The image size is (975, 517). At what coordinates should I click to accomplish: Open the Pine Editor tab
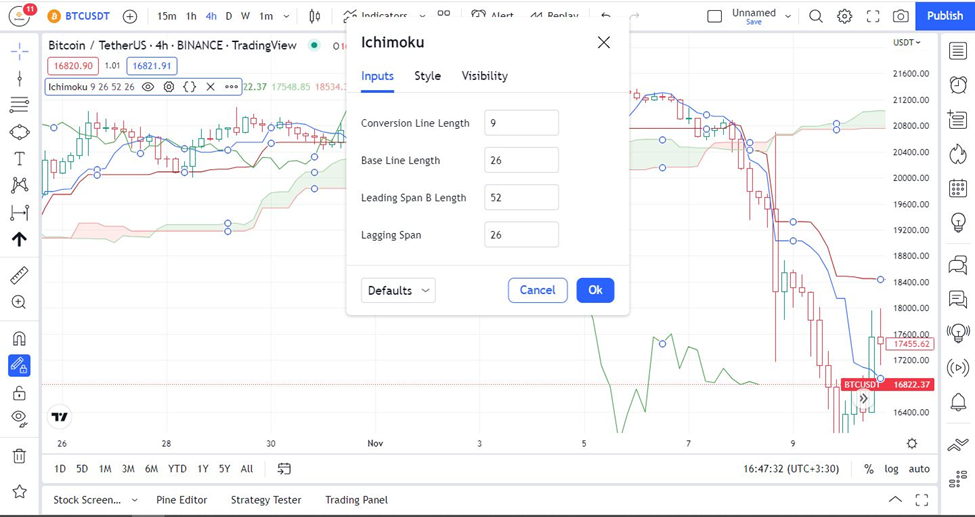coord(182,500)
